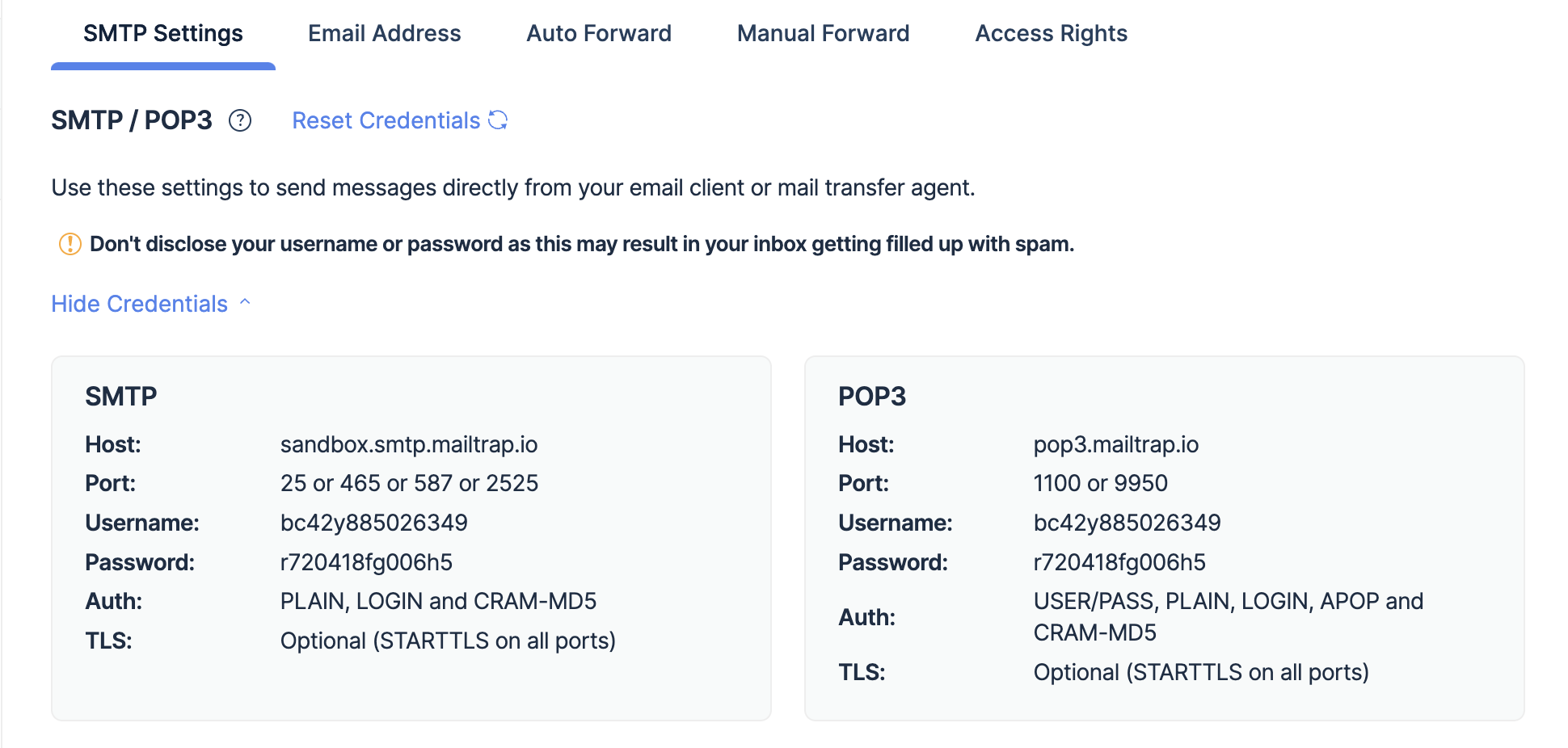
Task: Click the Reset Credentials link
Action: [x=385, y=120]
